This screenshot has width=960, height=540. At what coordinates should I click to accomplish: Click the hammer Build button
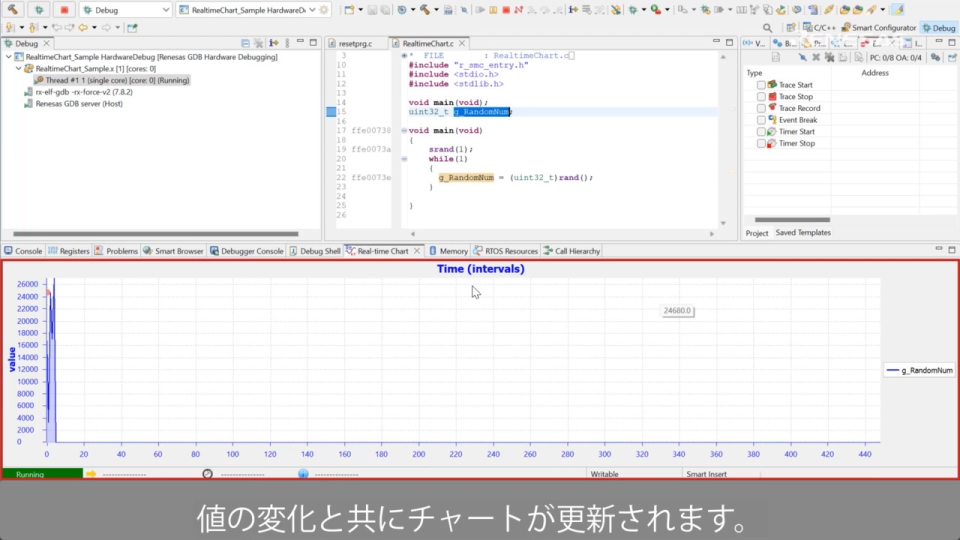[x=13, y=10]
